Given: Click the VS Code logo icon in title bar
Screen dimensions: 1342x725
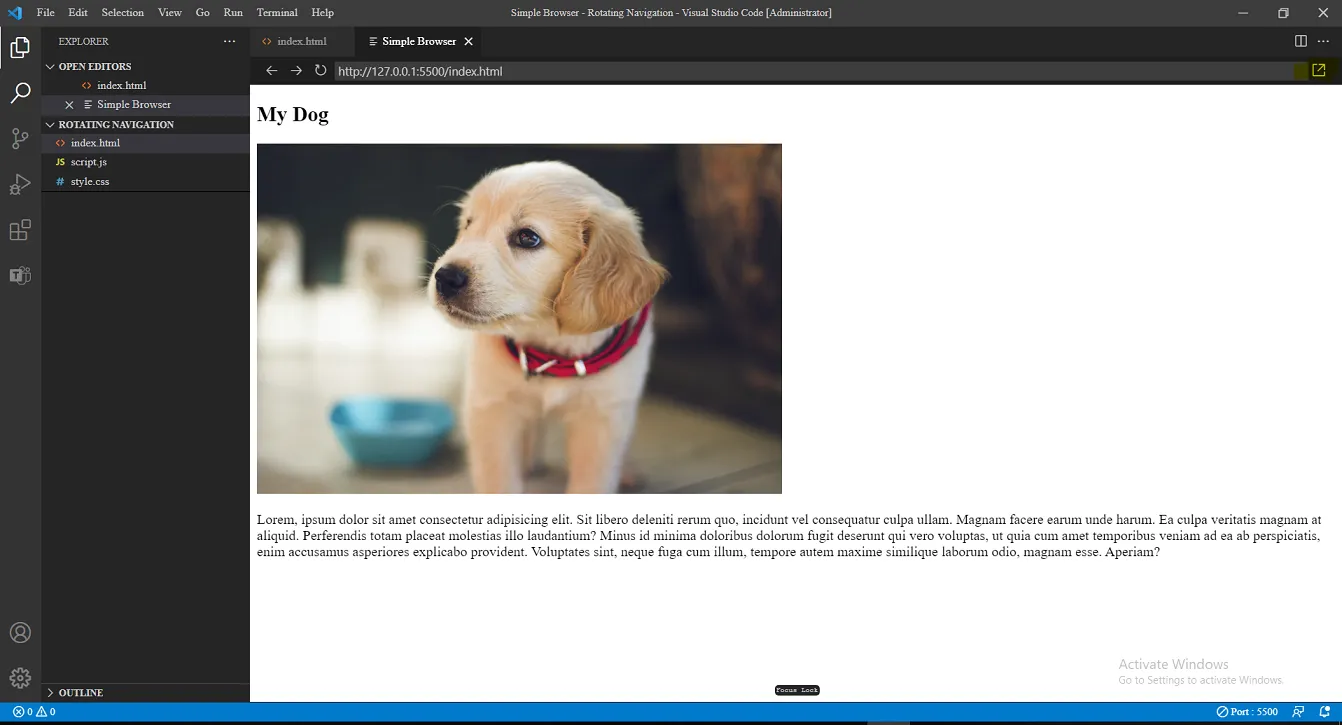Looking at the screenshot, I should (14, 13).
